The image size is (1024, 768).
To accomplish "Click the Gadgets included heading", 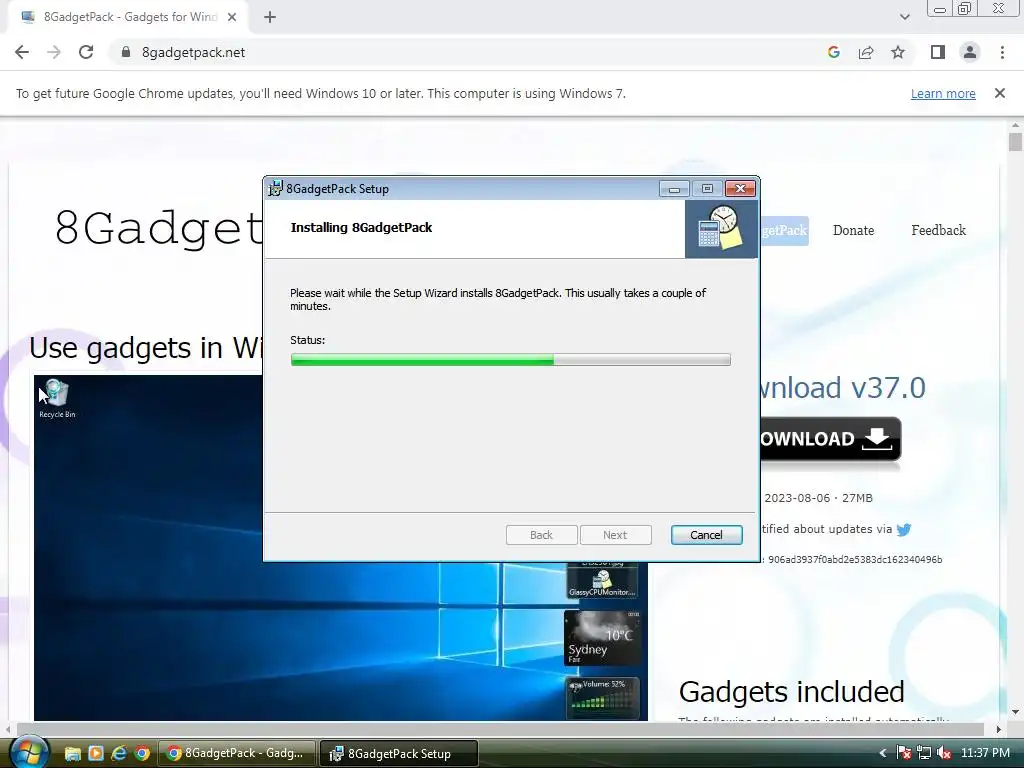I will [x=792, y=692].
